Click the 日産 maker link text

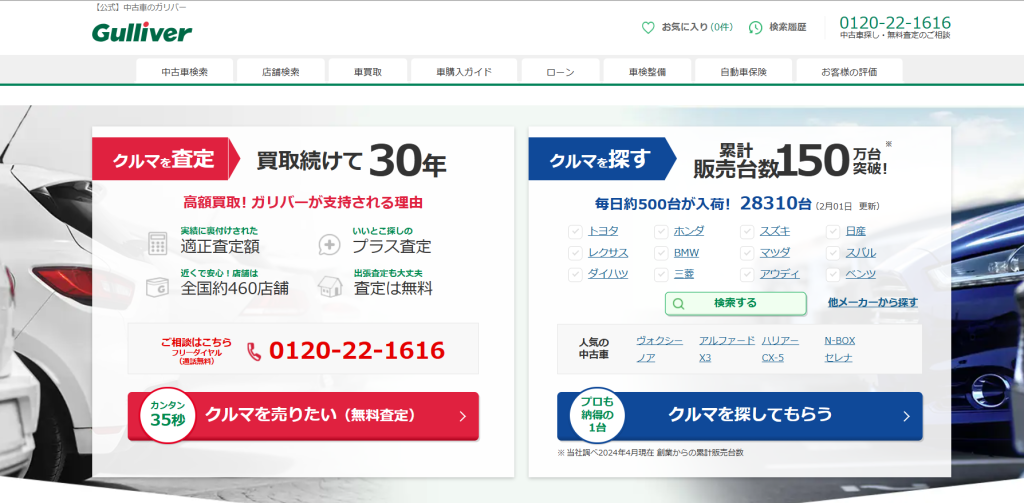click(856, 231)
